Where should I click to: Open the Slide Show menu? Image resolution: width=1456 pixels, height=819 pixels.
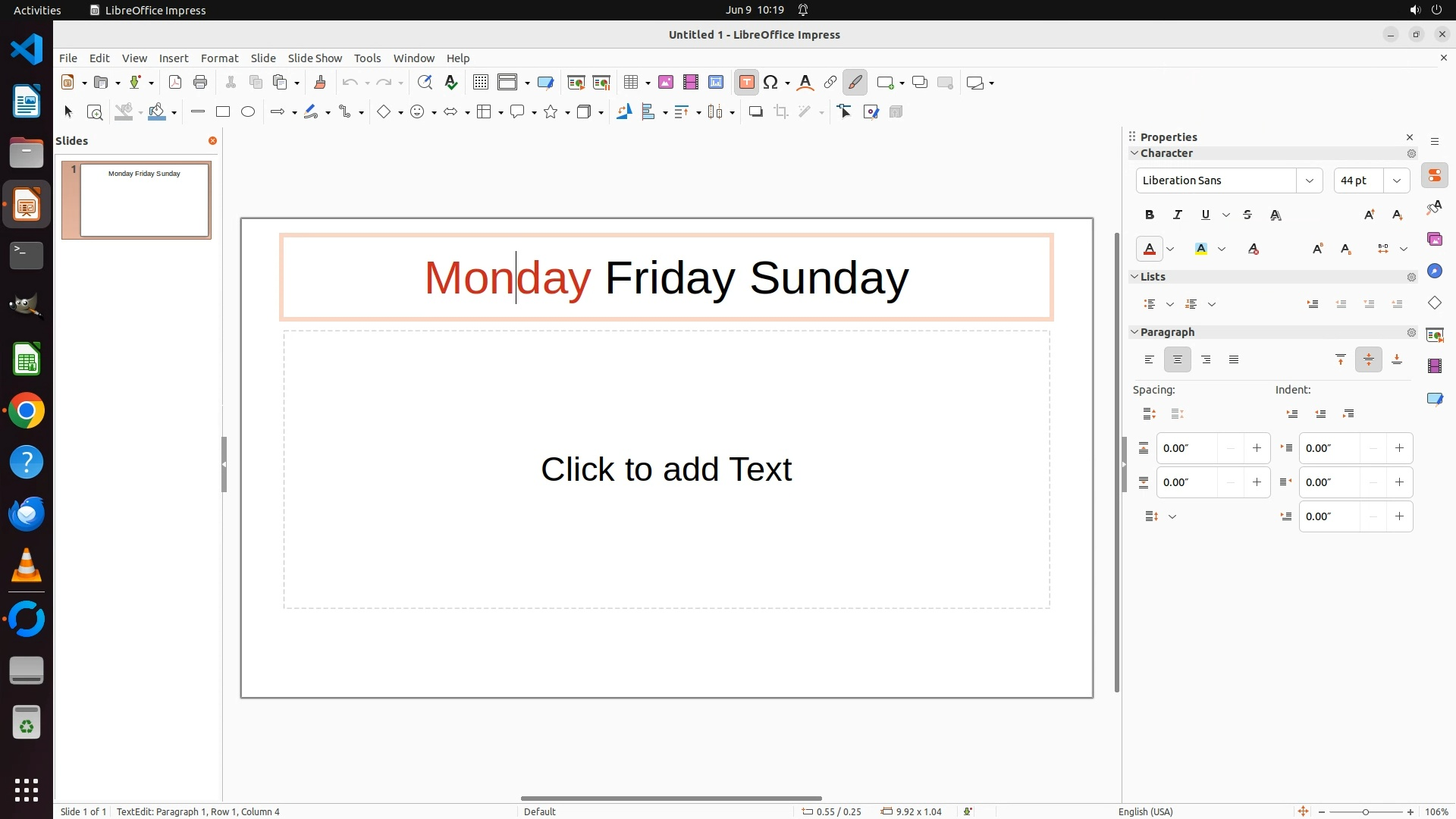[x=315, y=58]
